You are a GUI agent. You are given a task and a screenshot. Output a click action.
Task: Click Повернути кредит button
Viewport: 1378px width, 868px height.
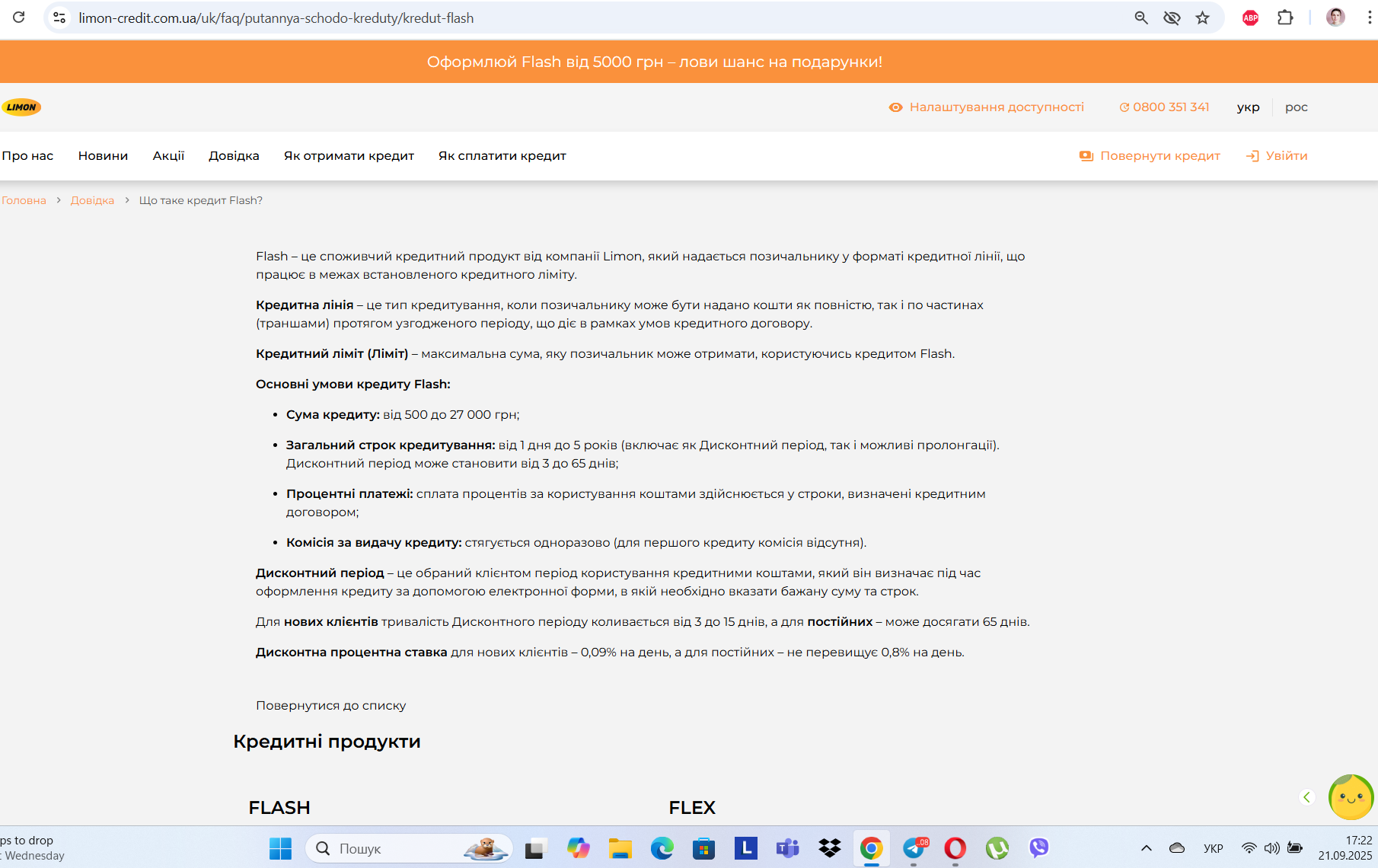(x=1150, y=156)
